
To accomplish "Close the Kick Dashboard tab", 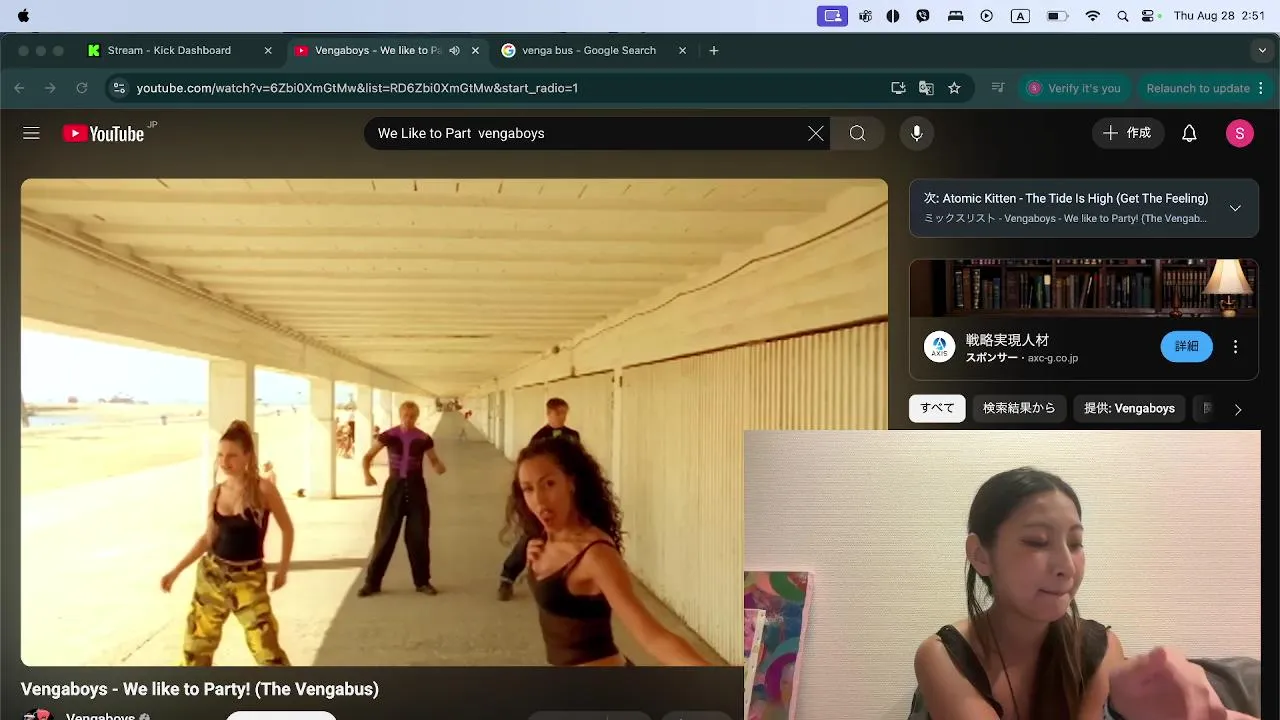I will [268, 50].
